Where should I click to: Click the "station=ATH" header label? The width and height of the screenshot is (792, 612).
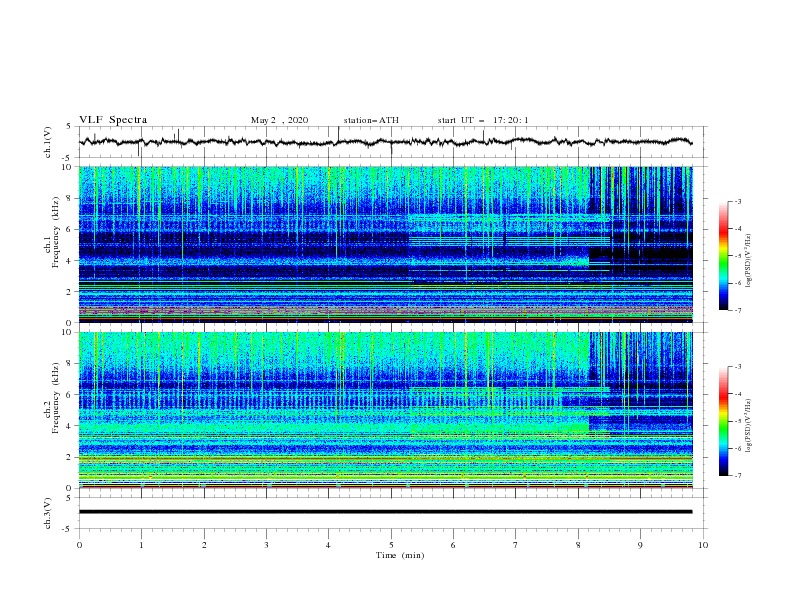coord(371,120)
